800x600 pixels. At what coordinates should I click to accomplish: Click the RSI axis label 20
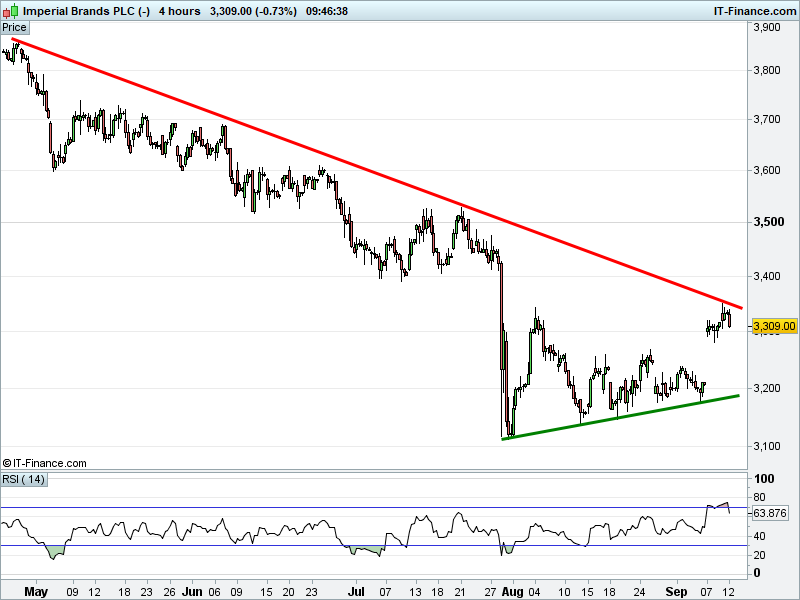click(x=759, y=555)
